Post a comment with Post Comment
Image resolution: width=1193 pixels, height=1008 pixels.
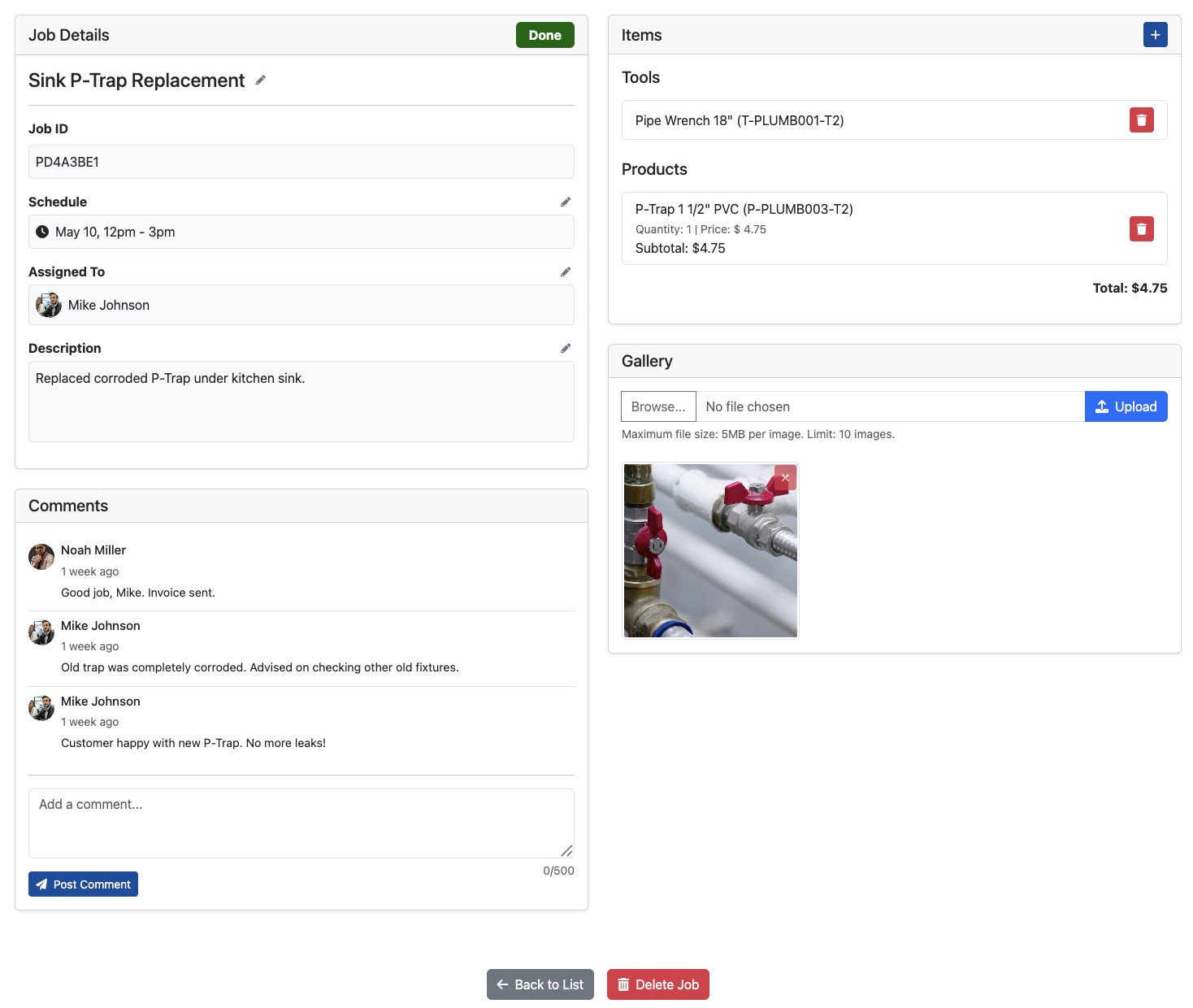coord(83,884)
